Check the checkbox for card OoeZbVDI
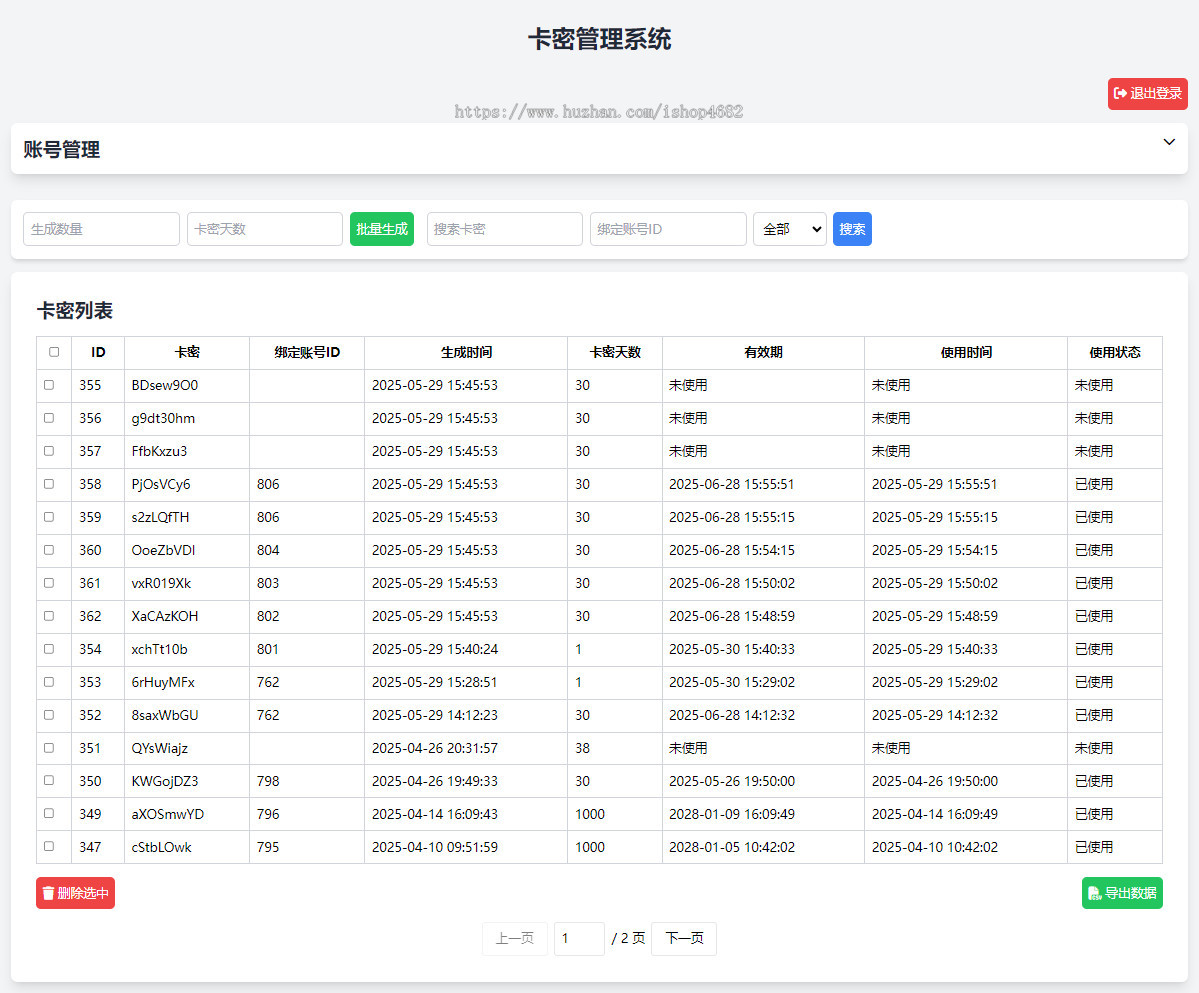The width and height of the screenshot is (1199, 993). click(x=49, y=550)
